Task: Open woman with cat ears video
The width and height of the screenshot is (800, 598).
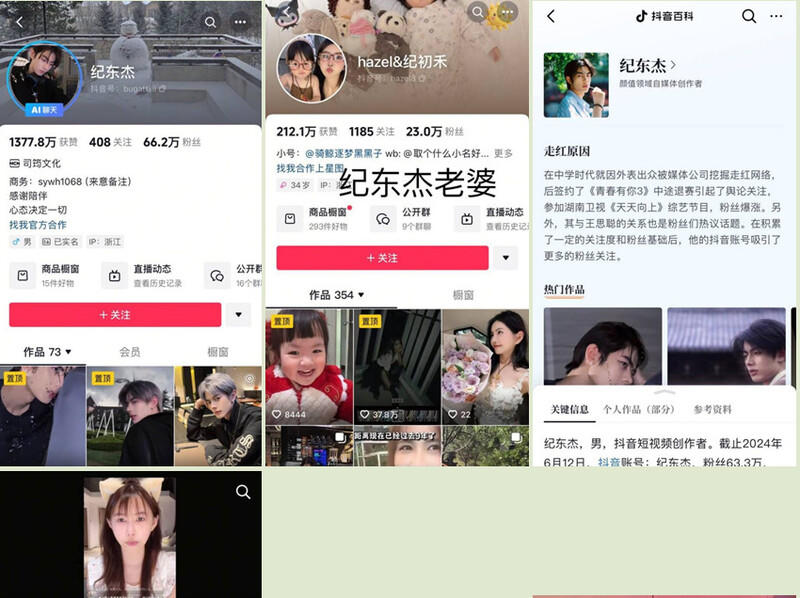Action: [130, 537]
